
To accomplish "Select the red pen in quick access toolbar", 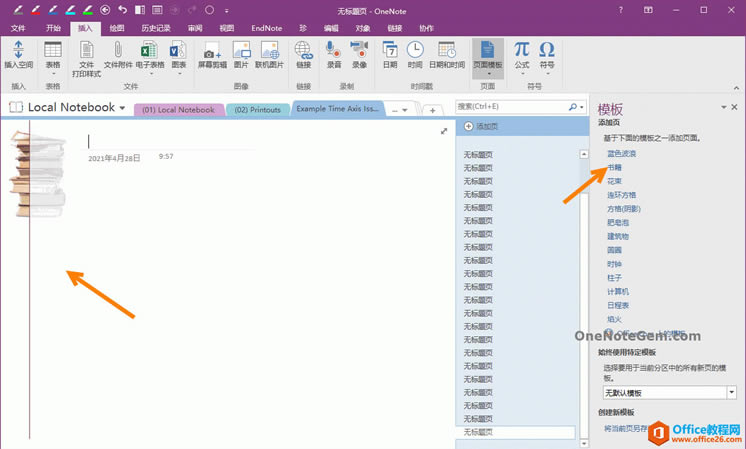I will point(35,10).
